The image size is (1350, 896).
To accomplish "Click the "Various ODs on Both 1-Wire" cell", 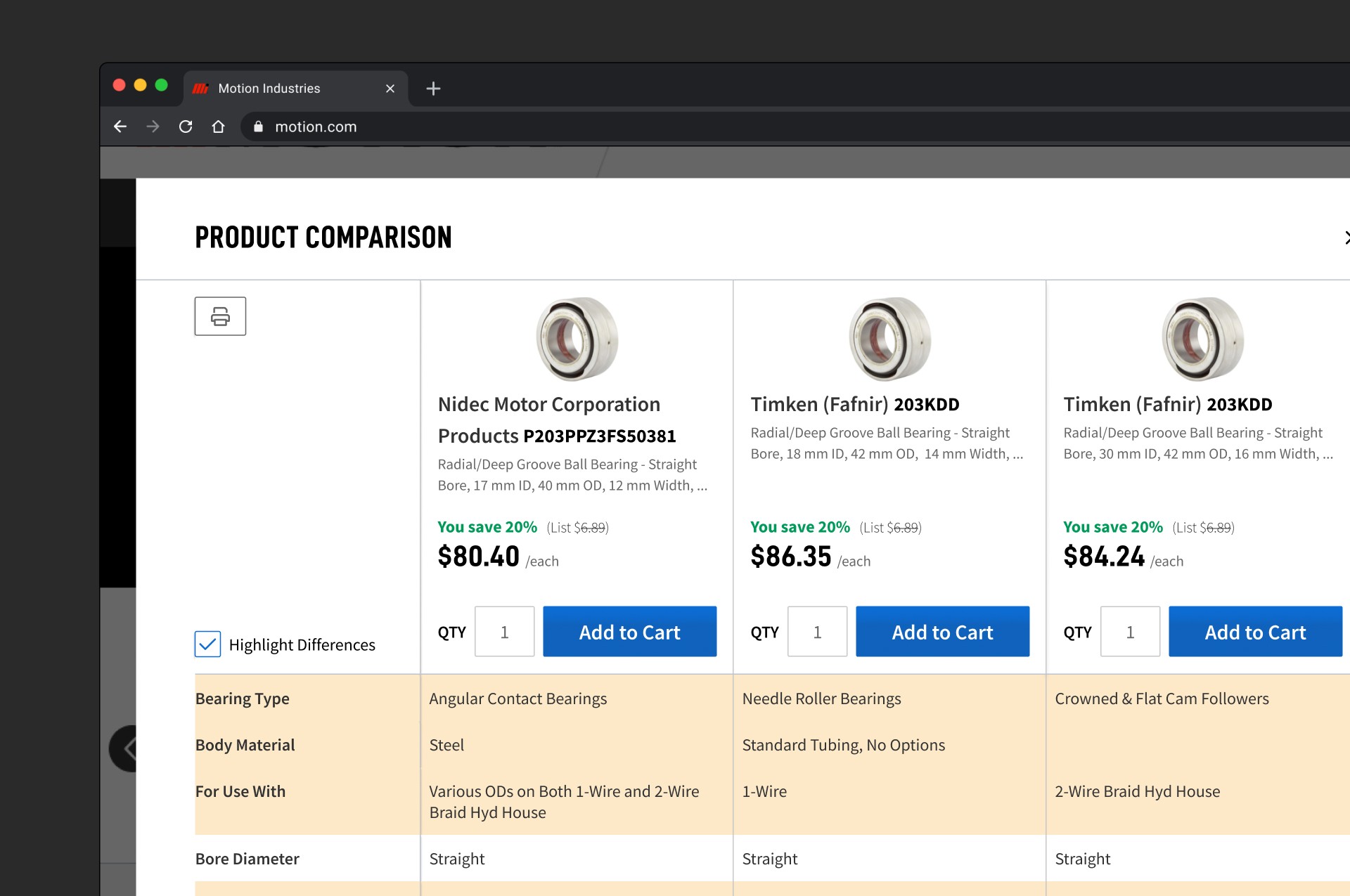I will 565,802.
